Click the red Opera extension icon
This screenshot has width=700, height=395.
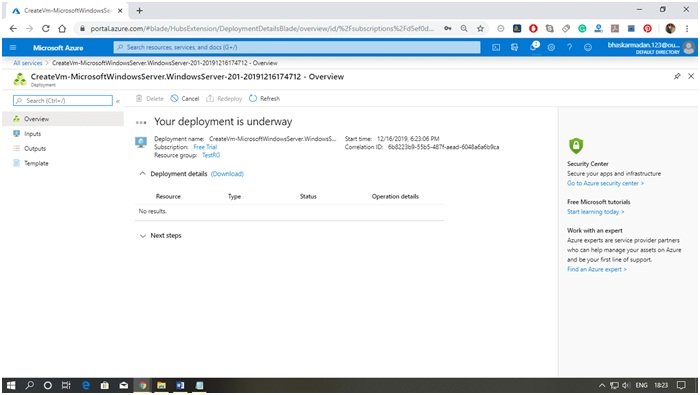click(x=533, y=29)
